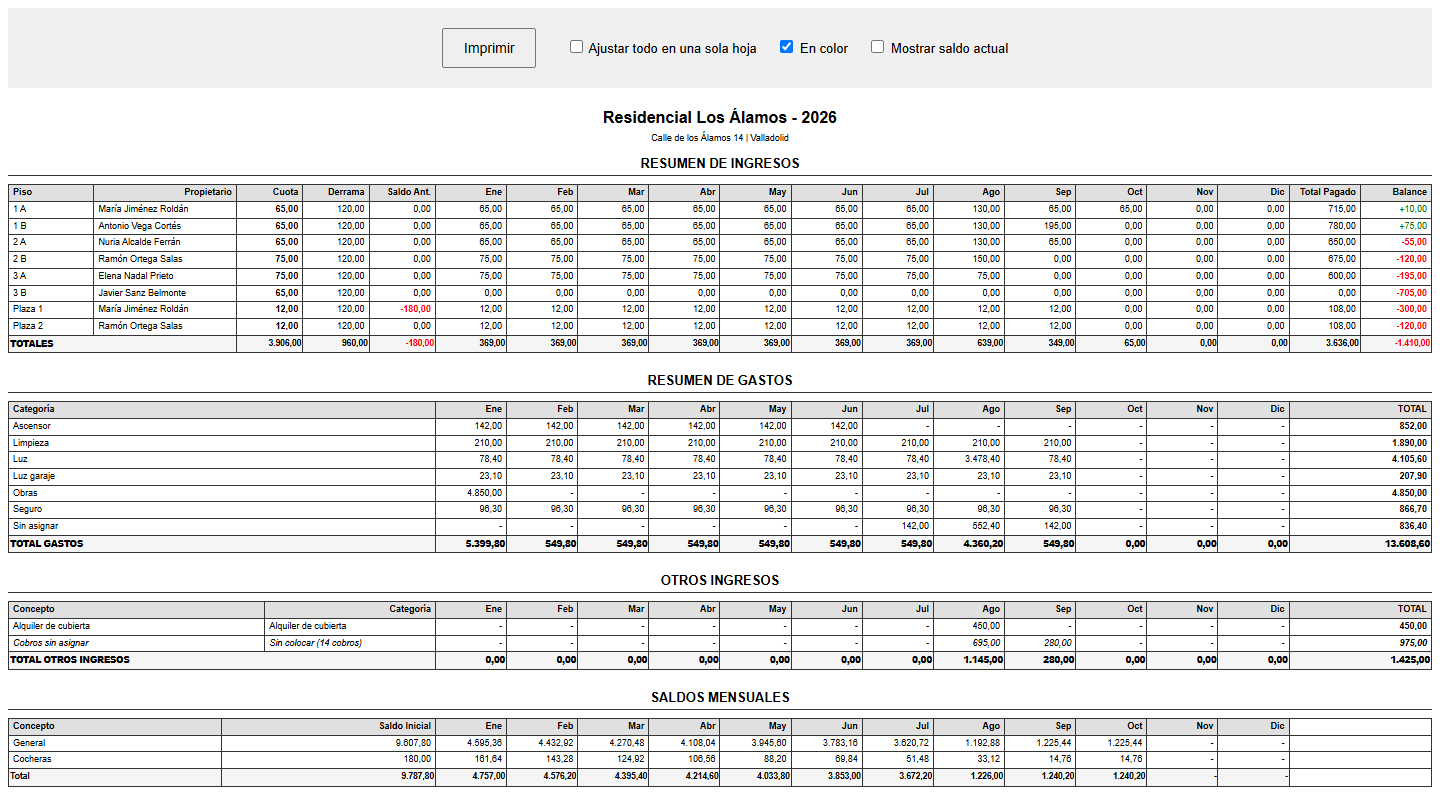The image size is (1440, 807).
Task: Click the General saldos row label
Action: click(29, 743)
